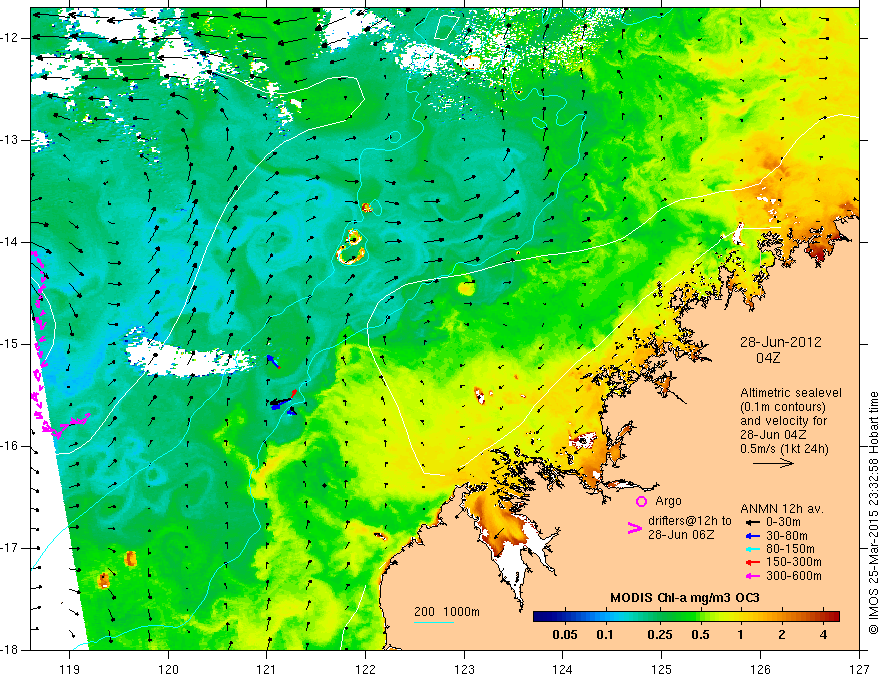The height and width of the screenshot is (680, 880).
Task: Click longitude axis label '127'
Action: 859,669
